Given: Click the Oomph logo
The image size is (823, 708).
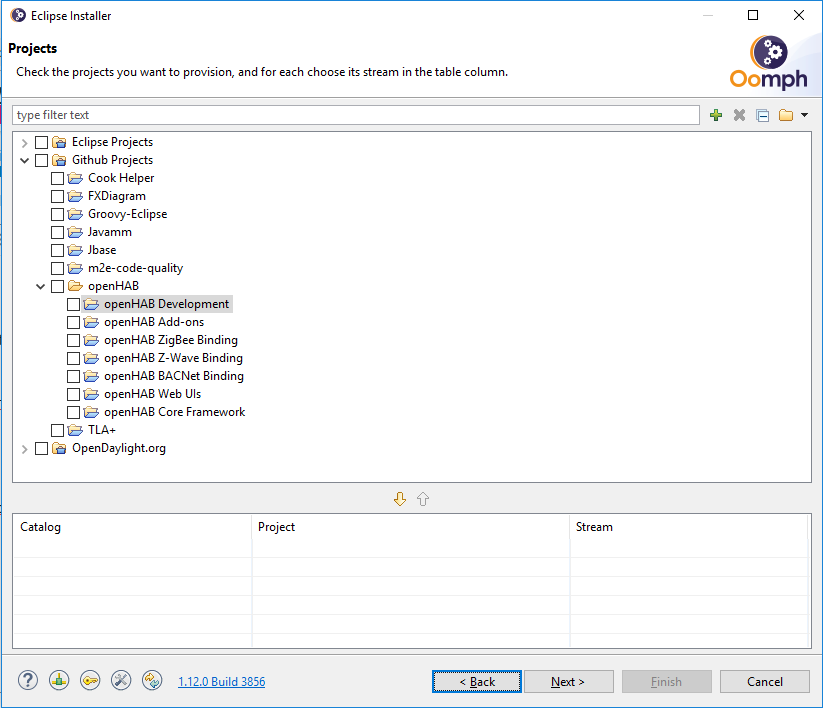Looking at the screenshot, I should [x=768, y=62].
